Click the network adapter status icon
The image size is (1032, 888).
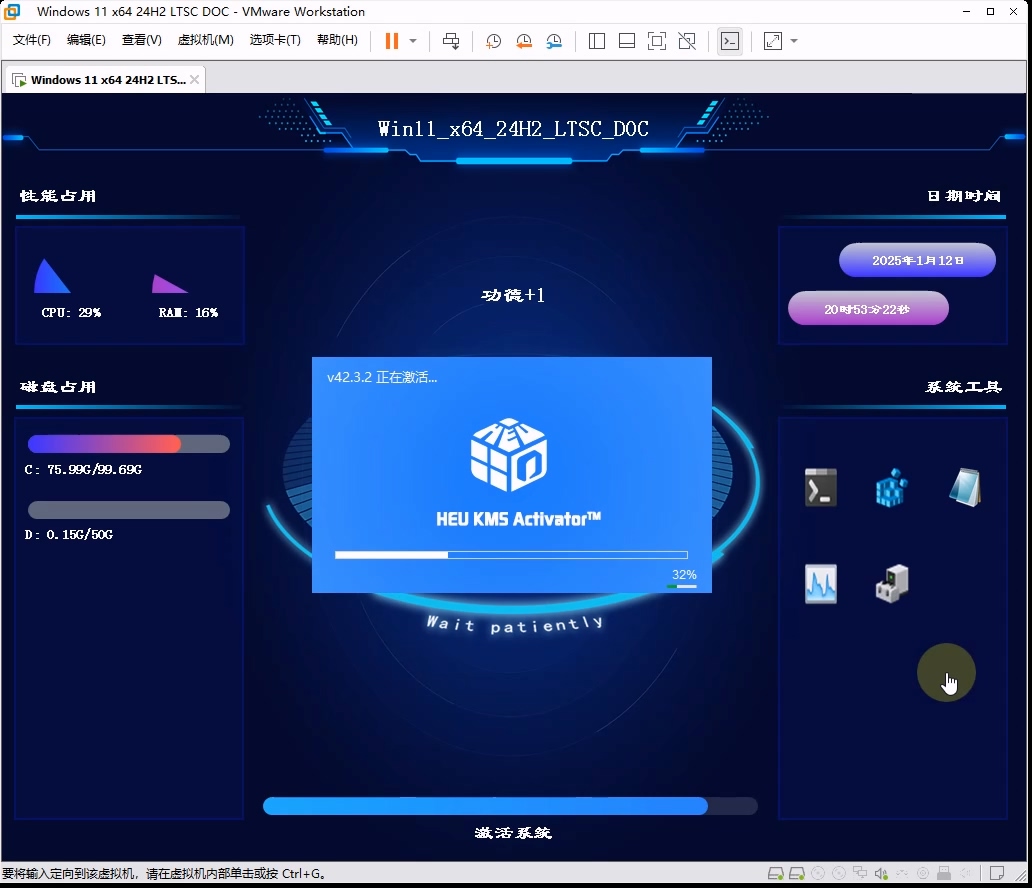coord(860,874)
